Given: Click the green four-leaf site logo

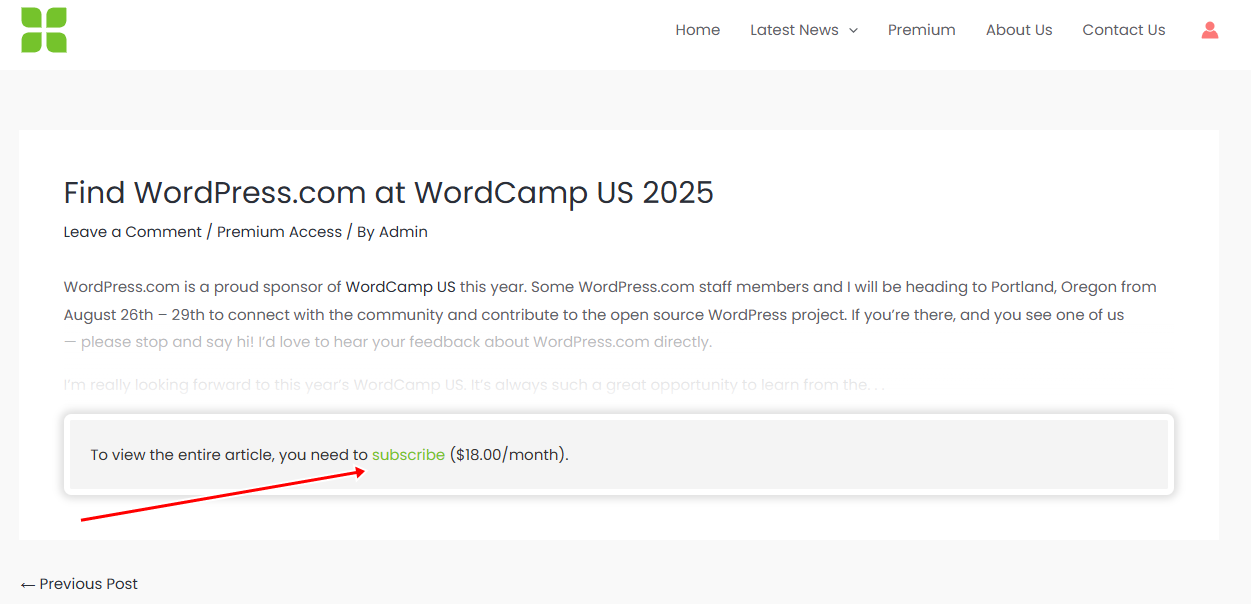Looking at the screenshot, I should point(44,30).
